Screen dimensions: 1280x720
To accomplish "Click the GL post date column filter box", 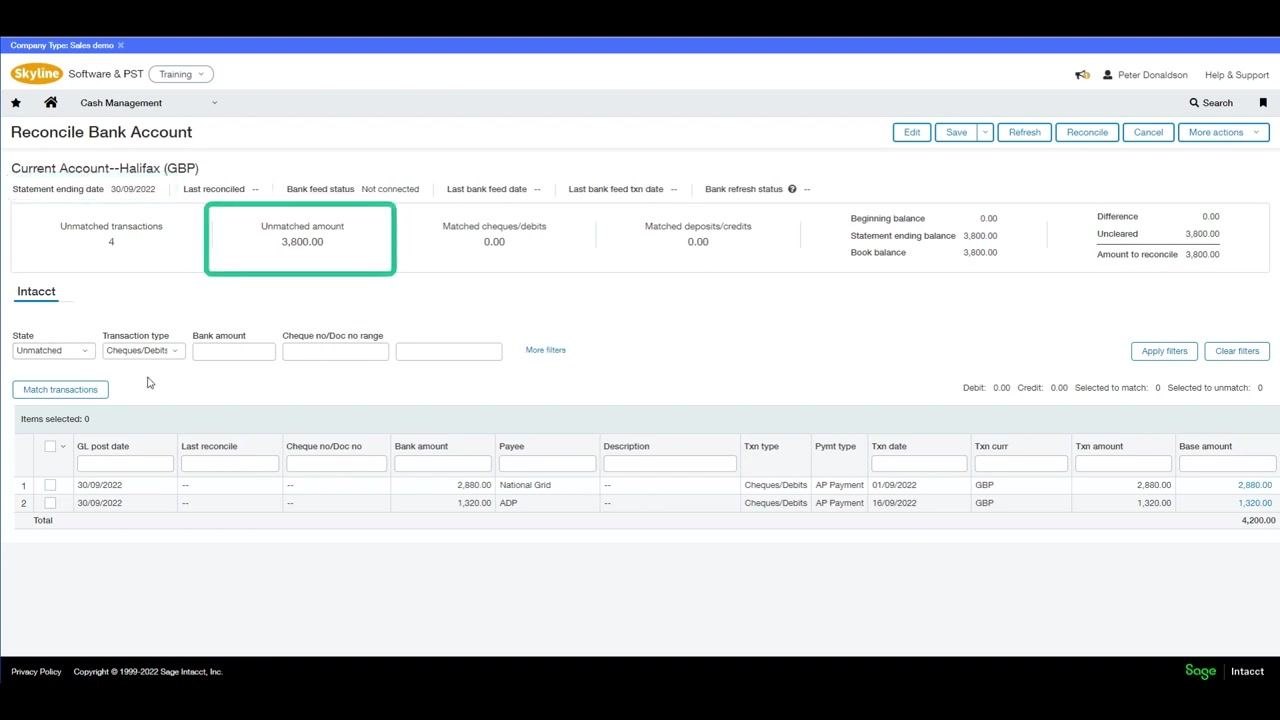I will 125,464.
